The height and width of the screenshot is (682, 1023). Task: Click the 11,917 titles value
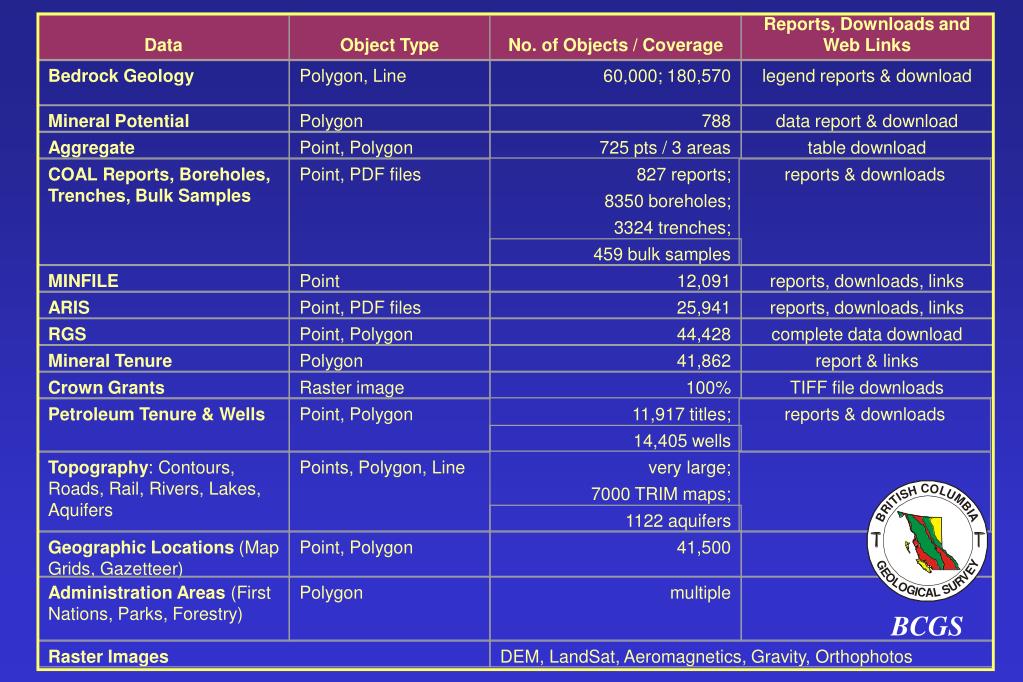[682, 414]
